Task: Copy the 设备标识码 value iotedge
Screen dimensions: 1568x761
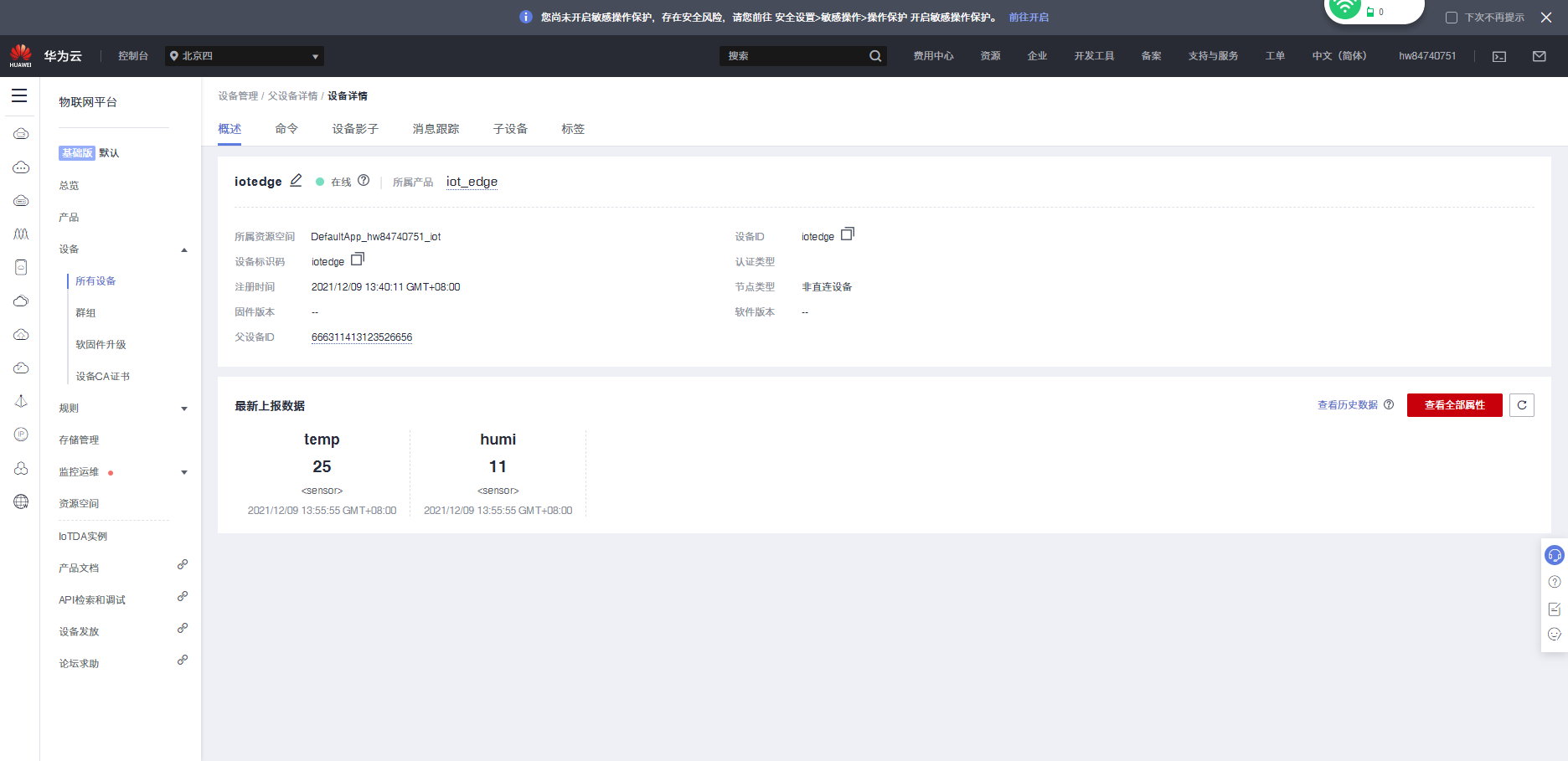Action: click(358, 260)
